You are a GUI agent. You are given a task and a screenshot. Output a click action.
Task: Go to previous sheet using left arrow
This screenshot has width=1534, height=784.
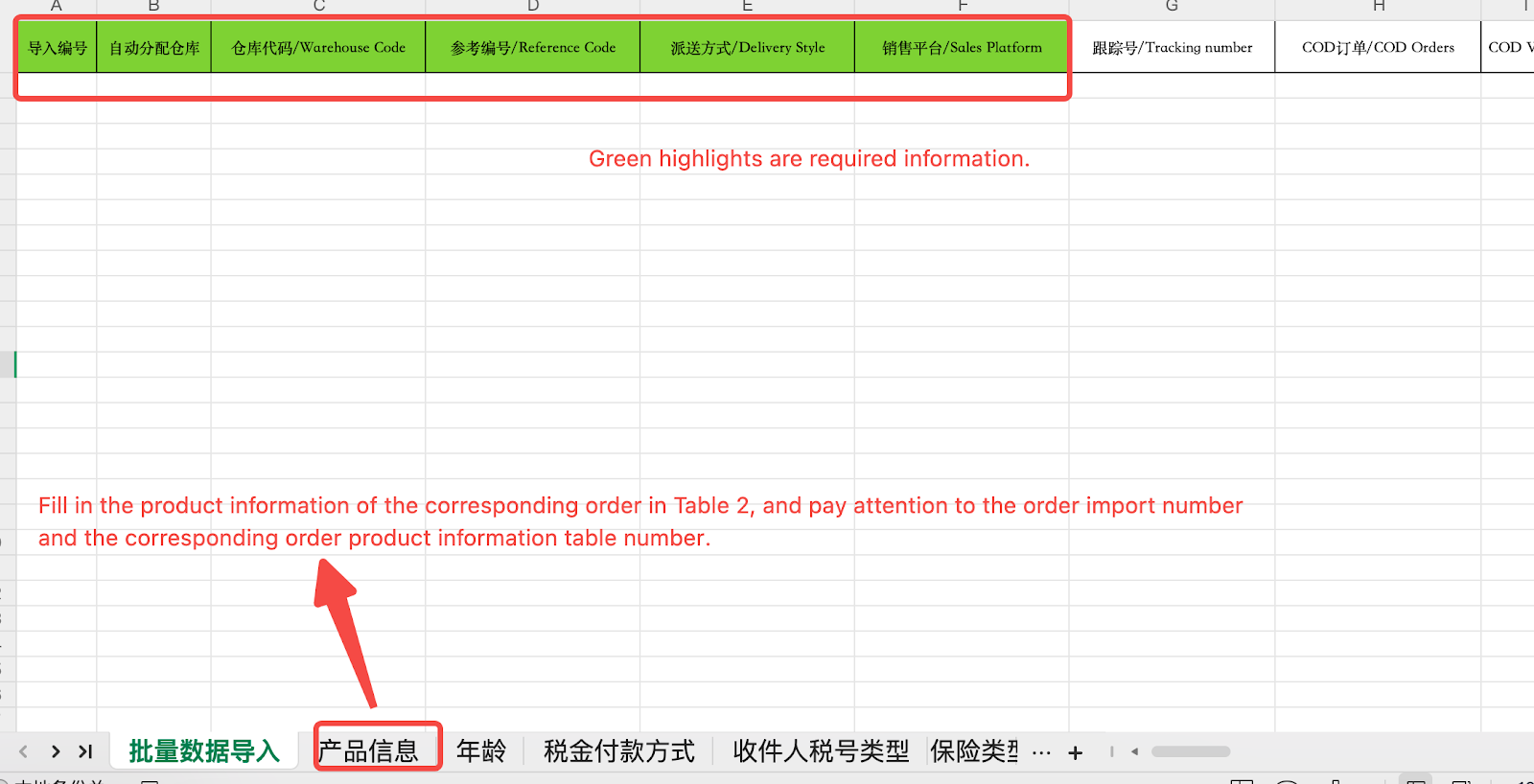click(24, 752)
